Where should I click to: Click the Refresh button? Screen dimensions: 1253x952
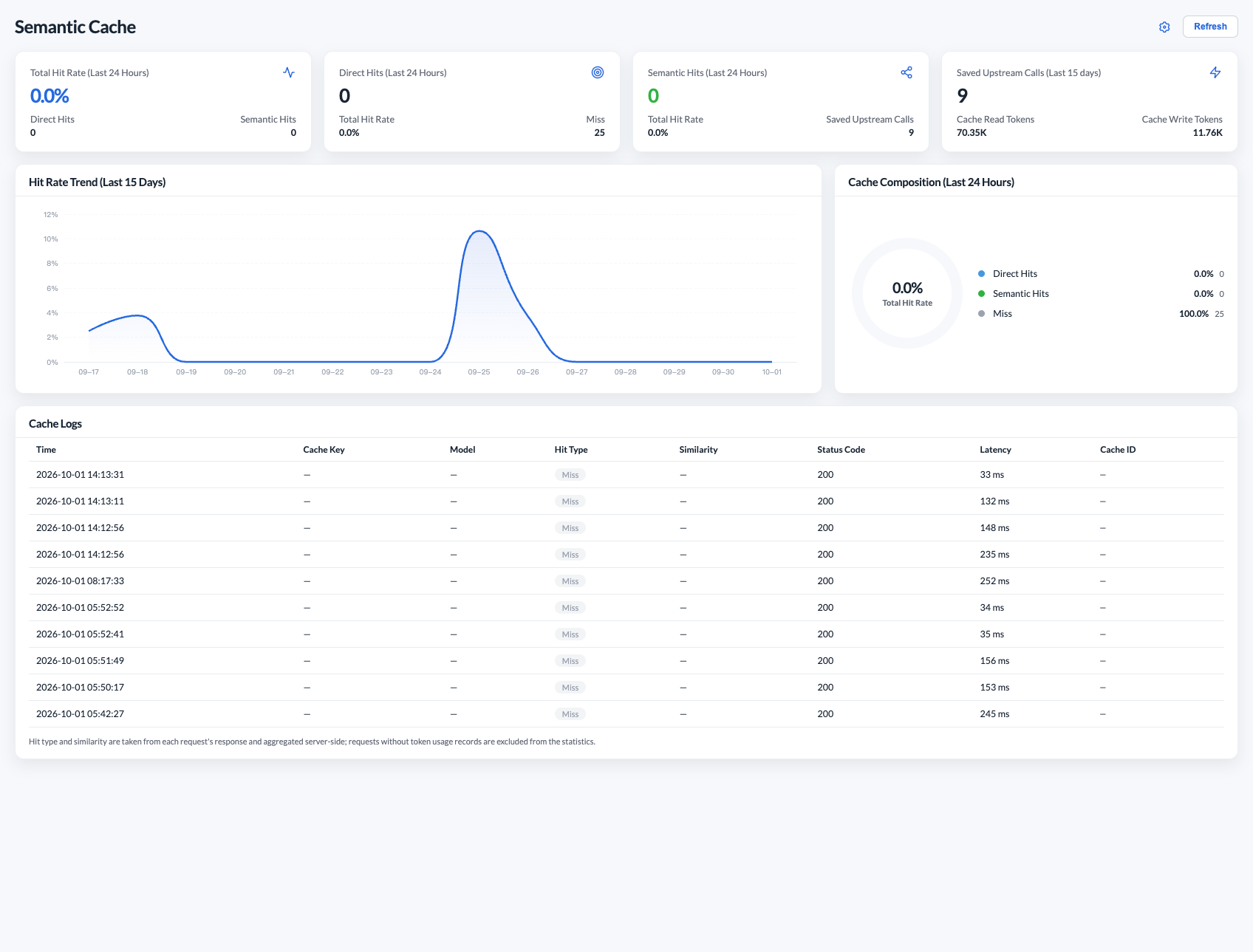click(x=1210, y=27)
